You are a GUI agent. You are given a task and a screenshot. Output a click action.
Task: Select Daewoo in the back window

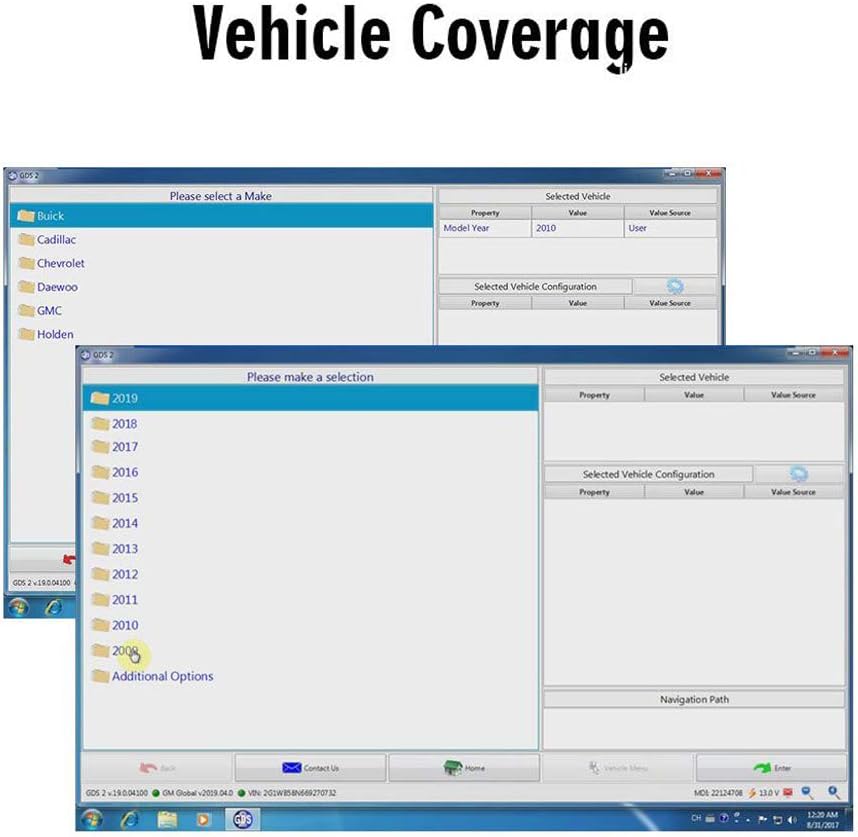[x=221, y=287]
